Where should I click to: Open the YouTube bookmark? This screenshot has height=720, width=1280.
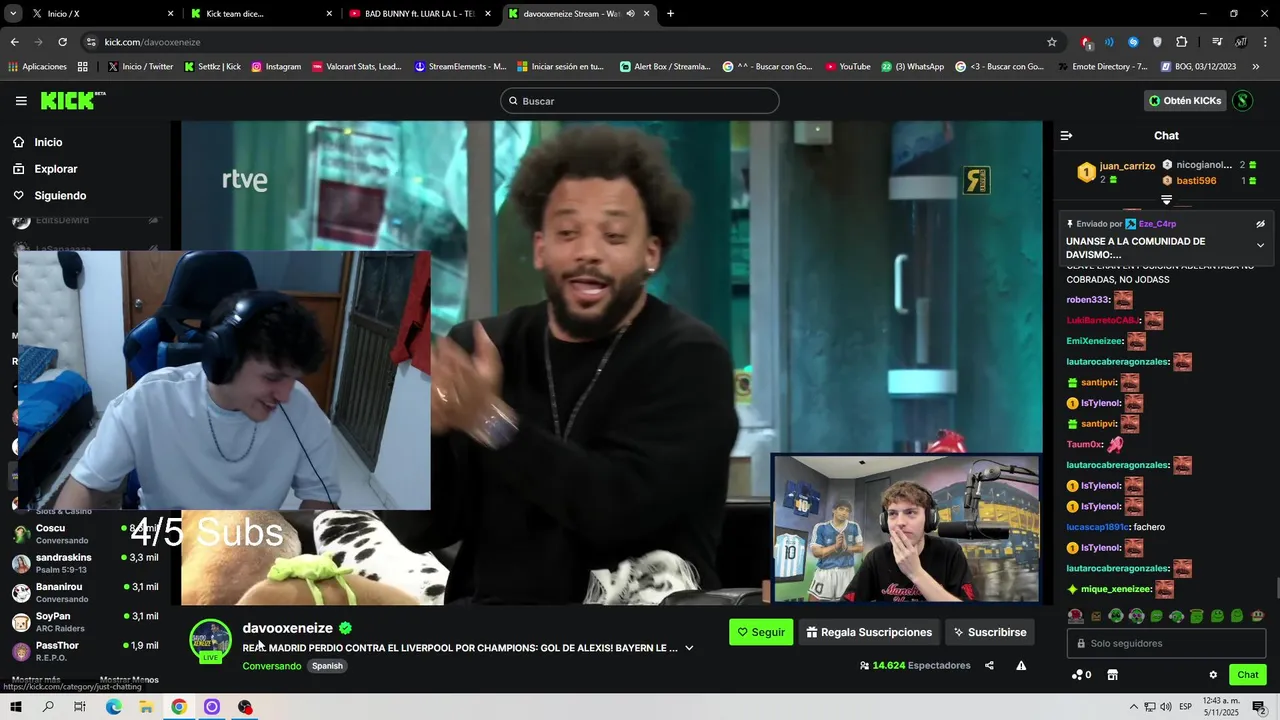tap(848, 67)
